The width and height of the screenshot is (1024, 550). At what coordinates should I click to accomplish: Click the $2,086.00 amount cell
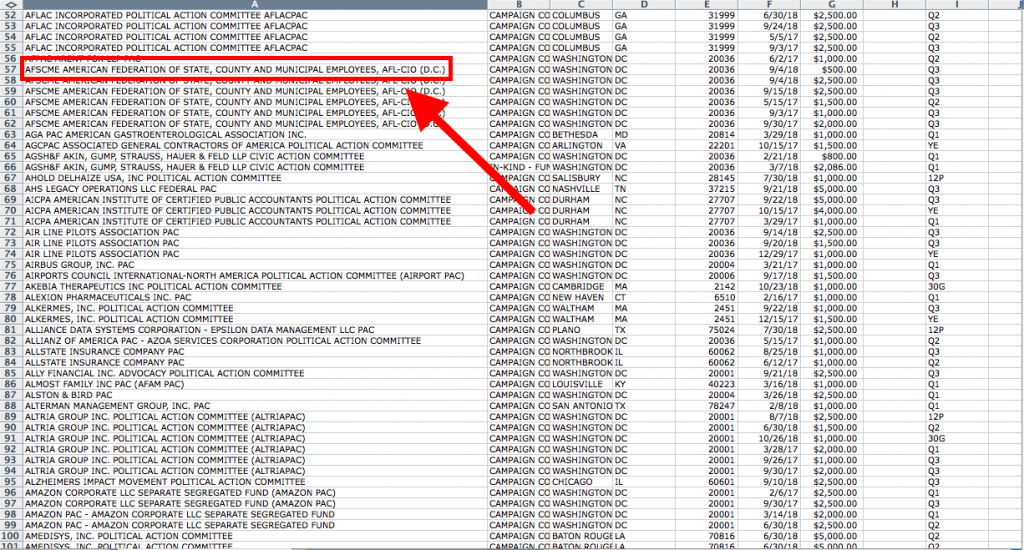[832, 167]
